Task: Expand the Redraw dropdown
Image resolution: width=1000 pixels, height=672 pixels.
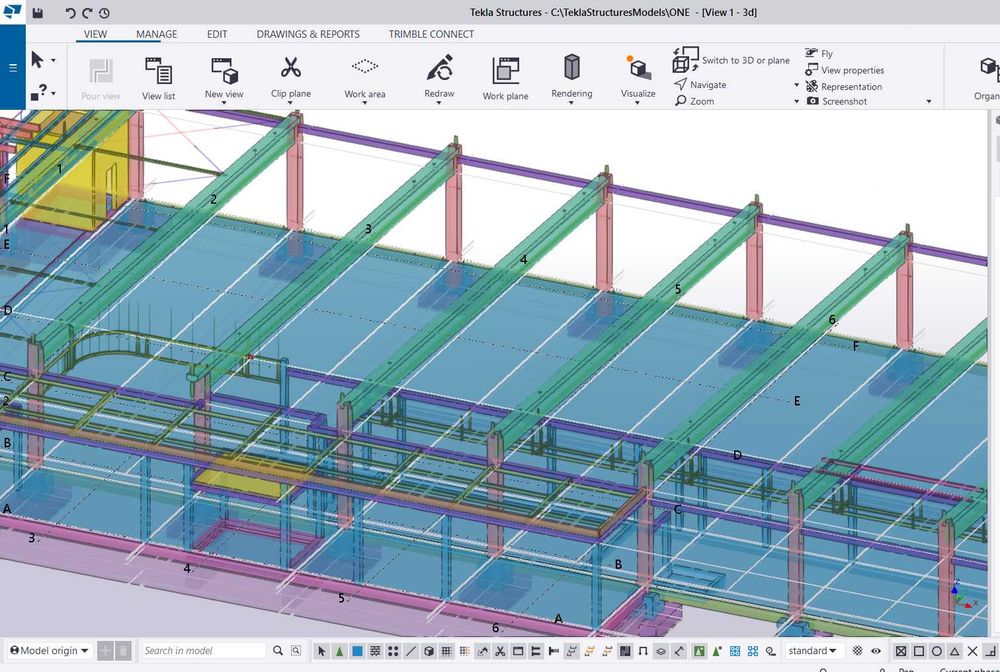Action: tap(439, 103)
